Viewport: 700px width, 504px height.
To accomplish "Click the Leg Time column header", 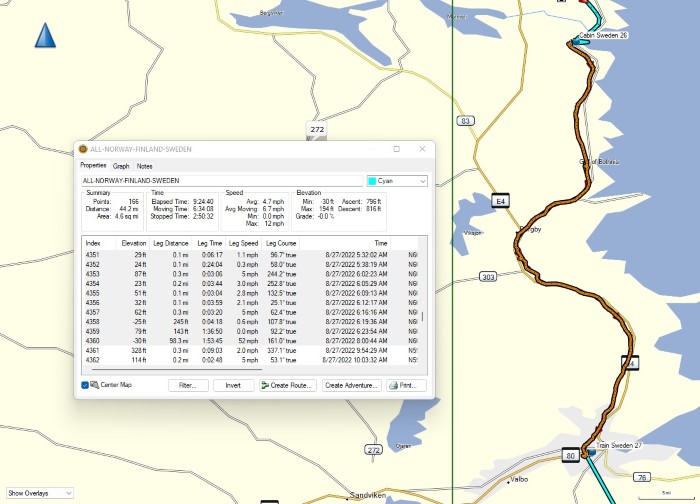I will (209, 243).
